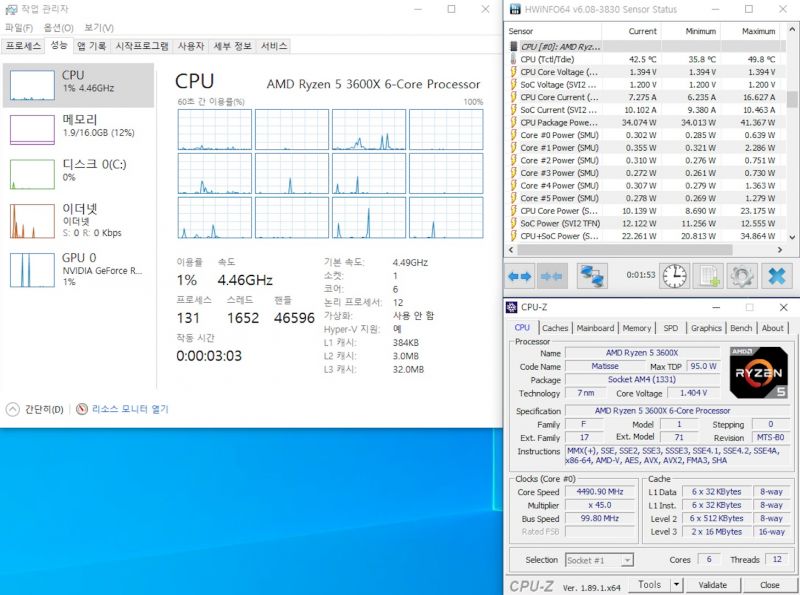Switch to 서비스 tab
The width and height of the screenshot is (800, 595).
pos(274,46)
